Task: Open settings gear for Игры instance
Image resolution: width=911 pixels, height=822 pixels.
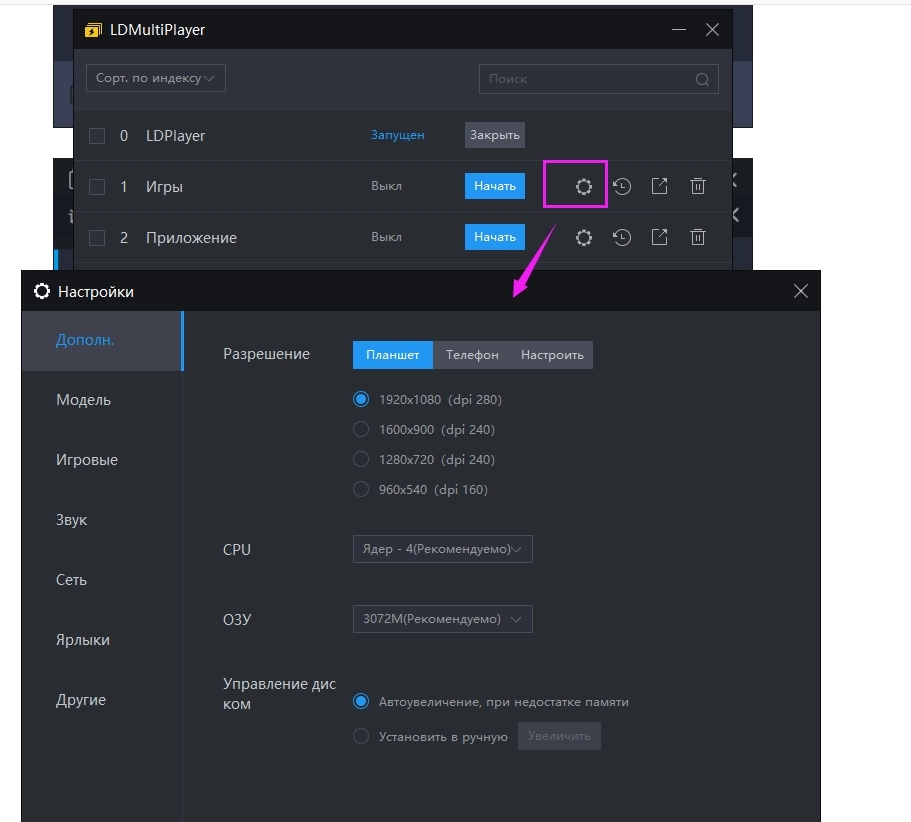Action: [584, 186]
